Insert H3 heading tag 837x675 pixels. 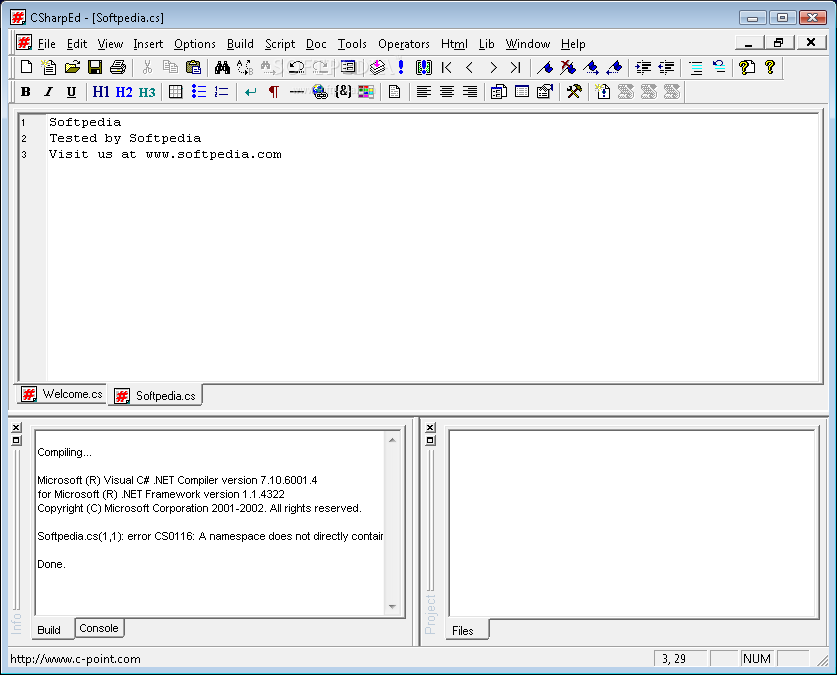[x=147, y=92]
